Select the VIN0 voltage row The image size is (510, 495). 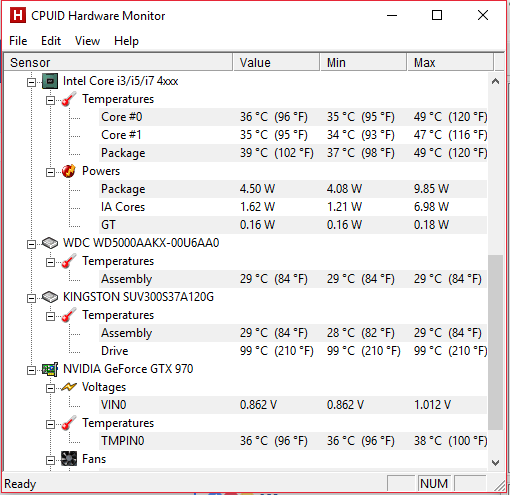tap(293, 405)
